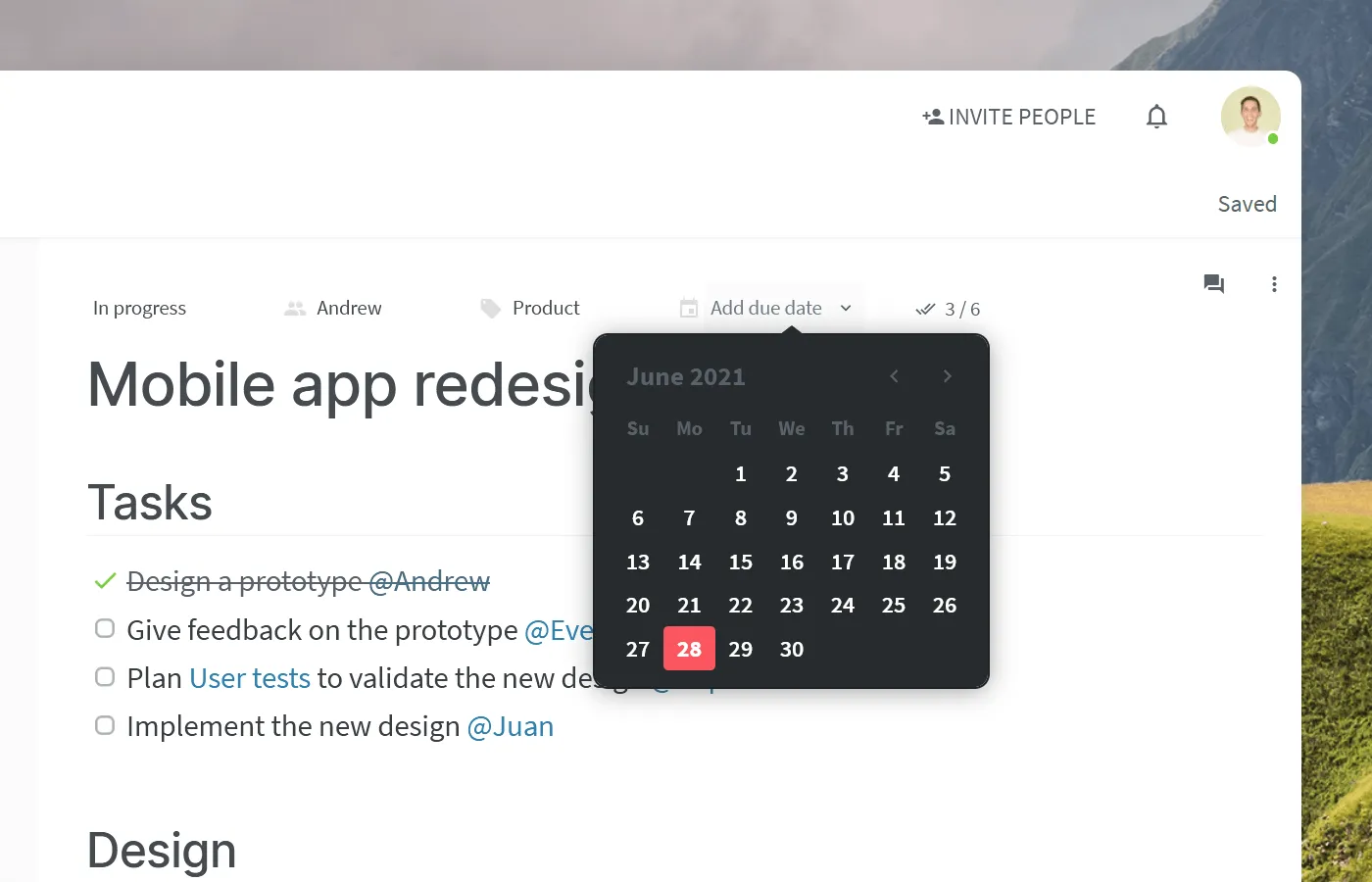Pick June 27 as due date
The width and height of the screenshot is (1372, 882).
click(638, 649)
